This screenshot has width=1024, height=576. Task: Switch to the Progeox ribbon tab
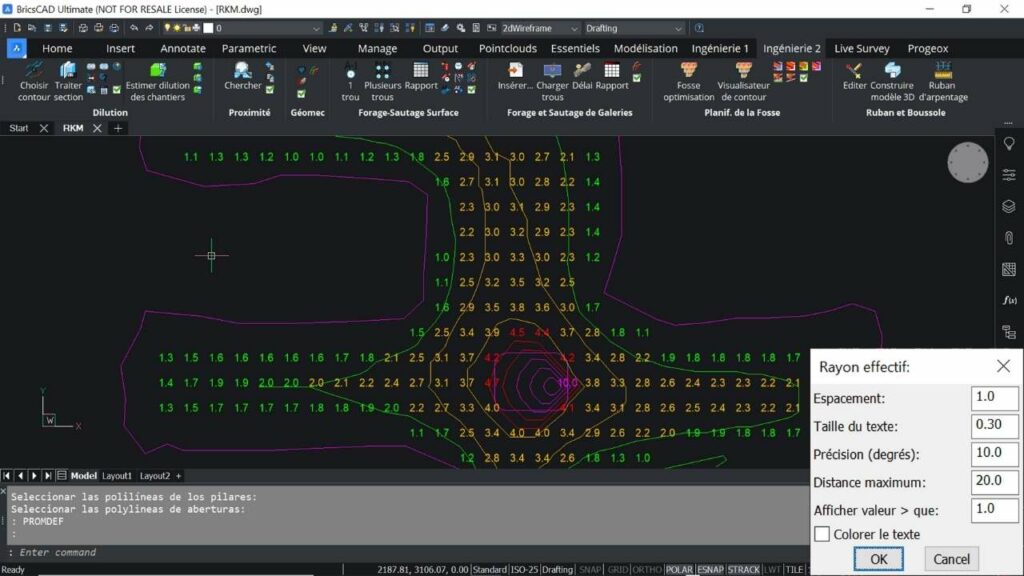[x=927, y=48]
